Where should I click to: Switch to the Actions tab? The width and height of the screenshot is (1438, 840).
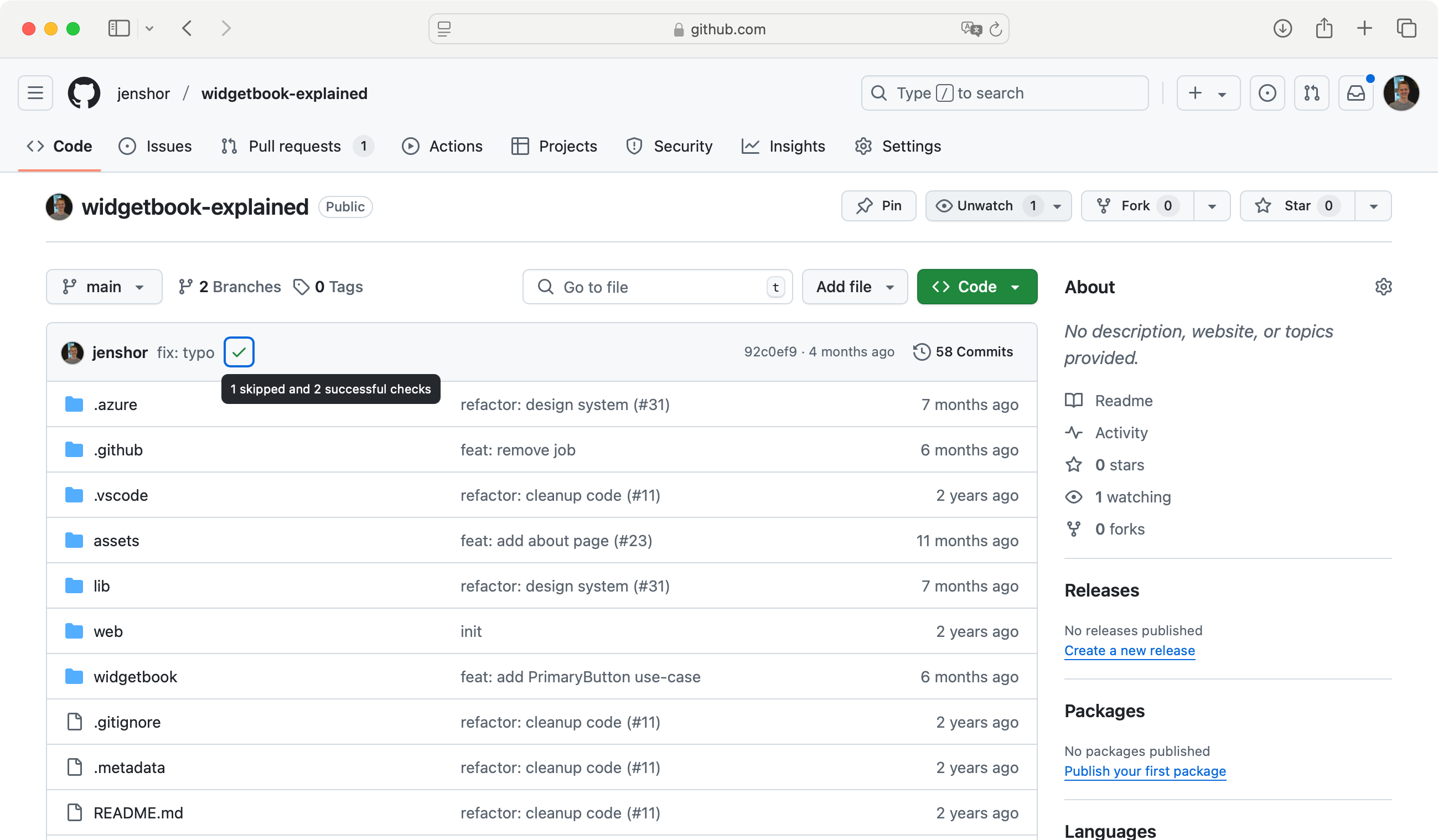(x=442, y=146)
